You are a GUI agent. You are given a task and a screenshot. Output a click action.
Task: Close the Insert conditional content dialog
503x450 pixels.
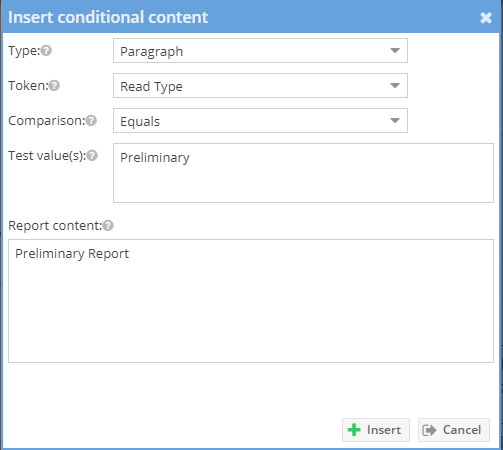click(x=486, y=17)
